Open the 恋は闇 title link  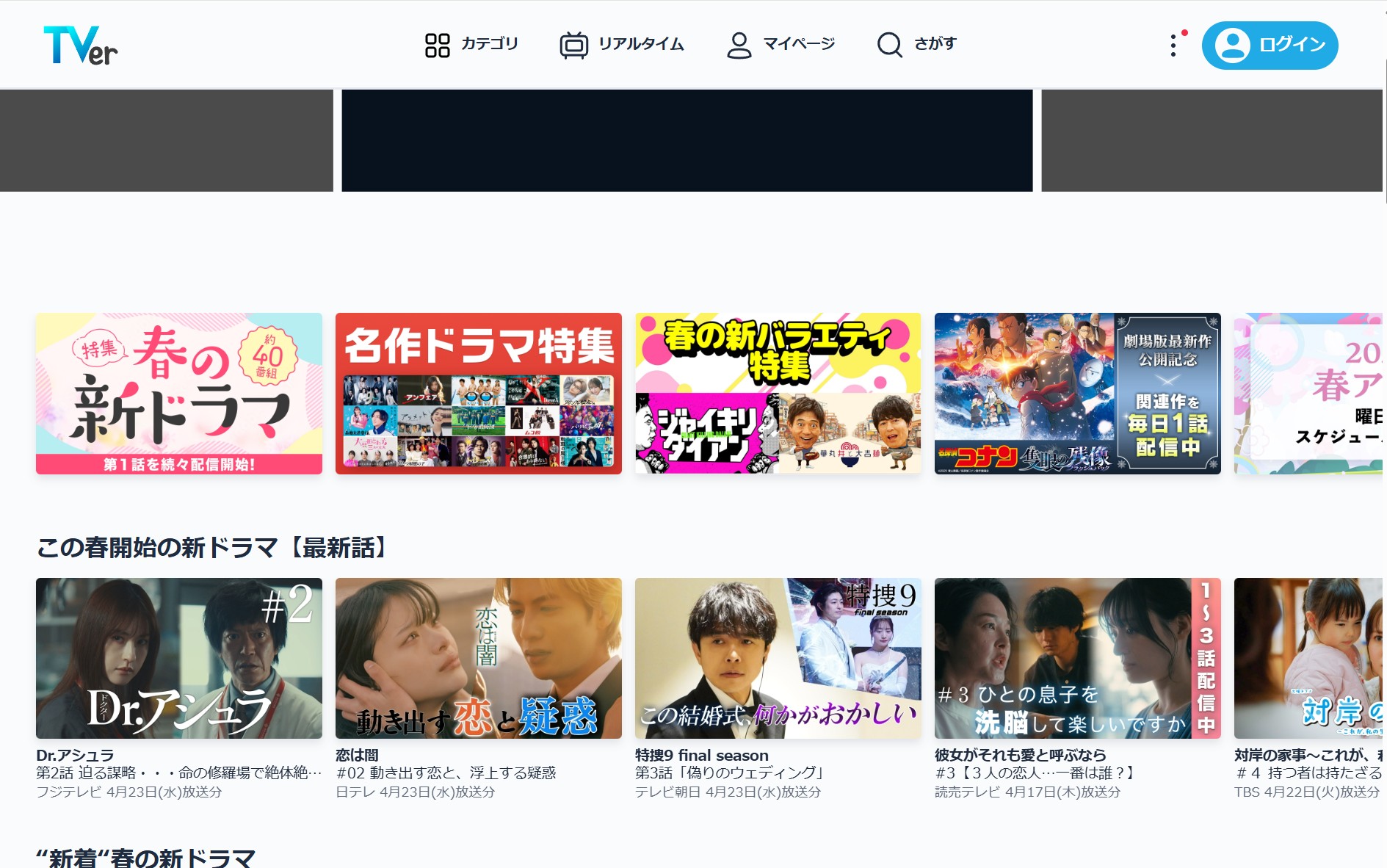(358, 755)
